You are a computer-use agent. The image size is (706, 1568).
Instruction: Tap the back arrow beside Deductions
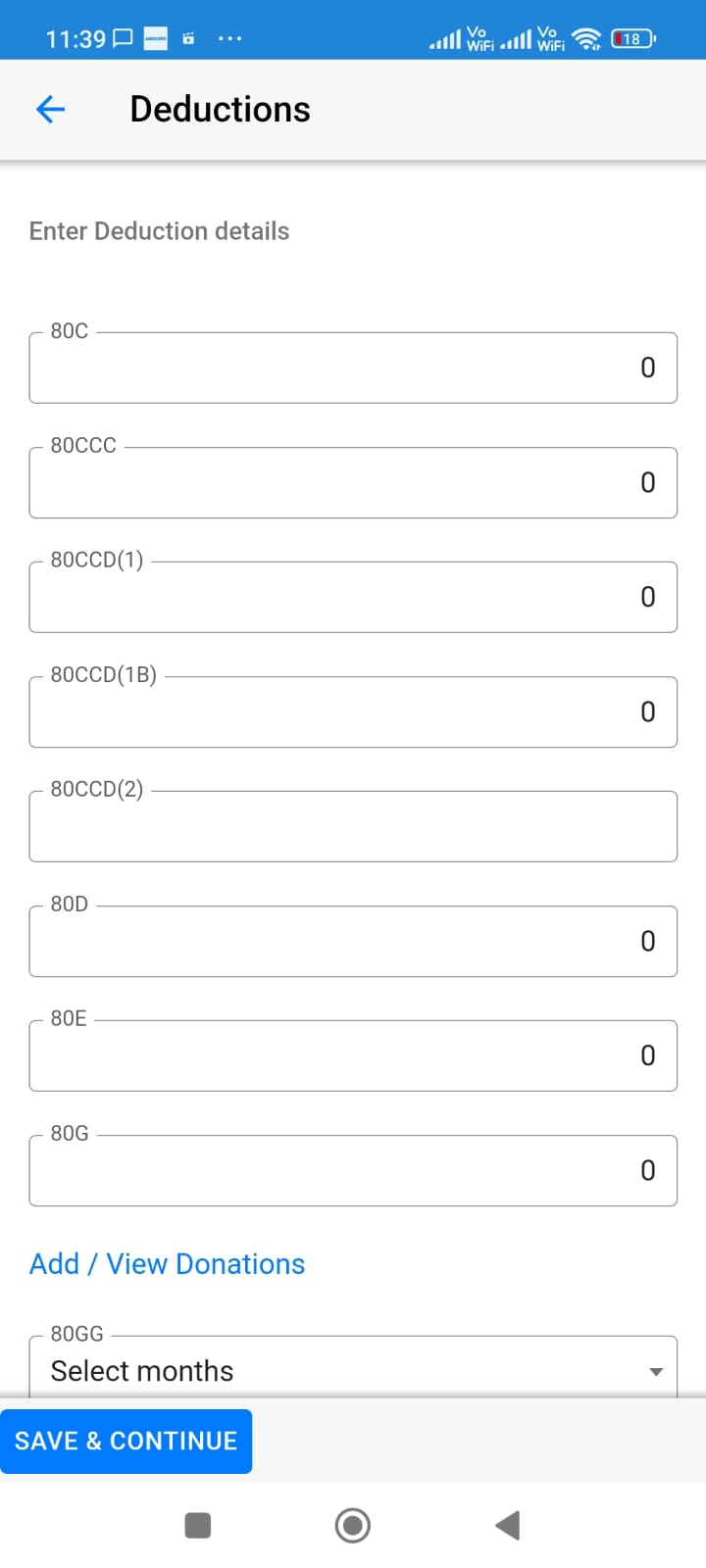tap(50, 109)
